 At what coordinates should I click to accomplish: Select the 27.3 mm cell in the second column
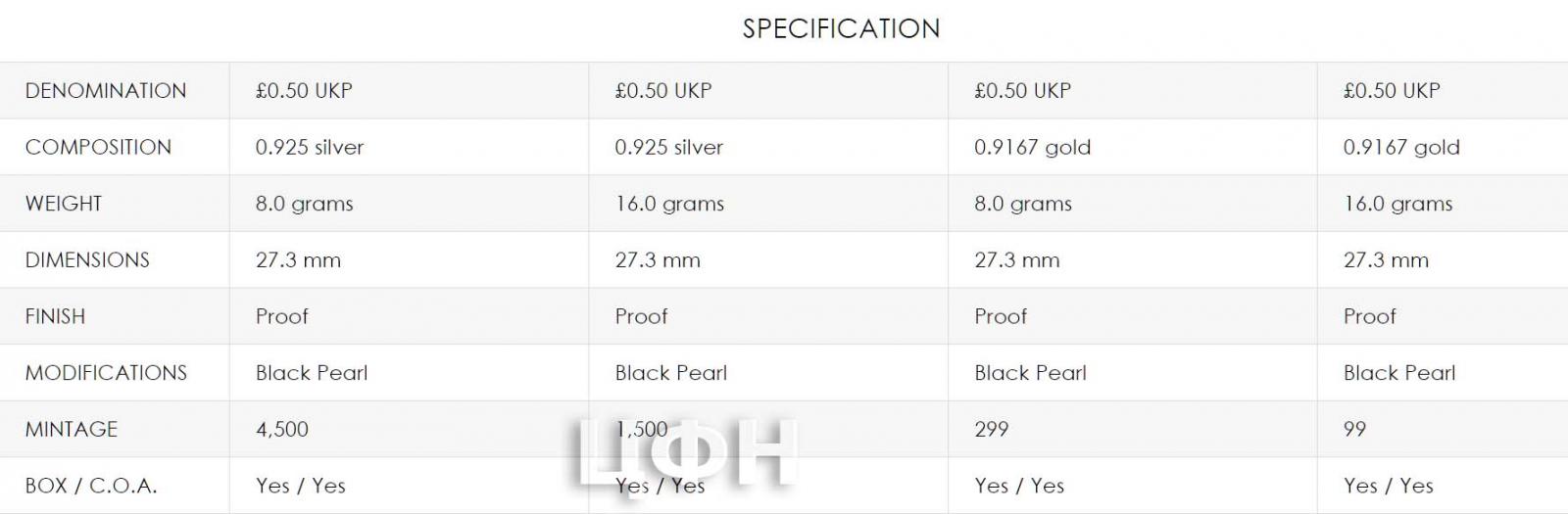pos(658,260)
